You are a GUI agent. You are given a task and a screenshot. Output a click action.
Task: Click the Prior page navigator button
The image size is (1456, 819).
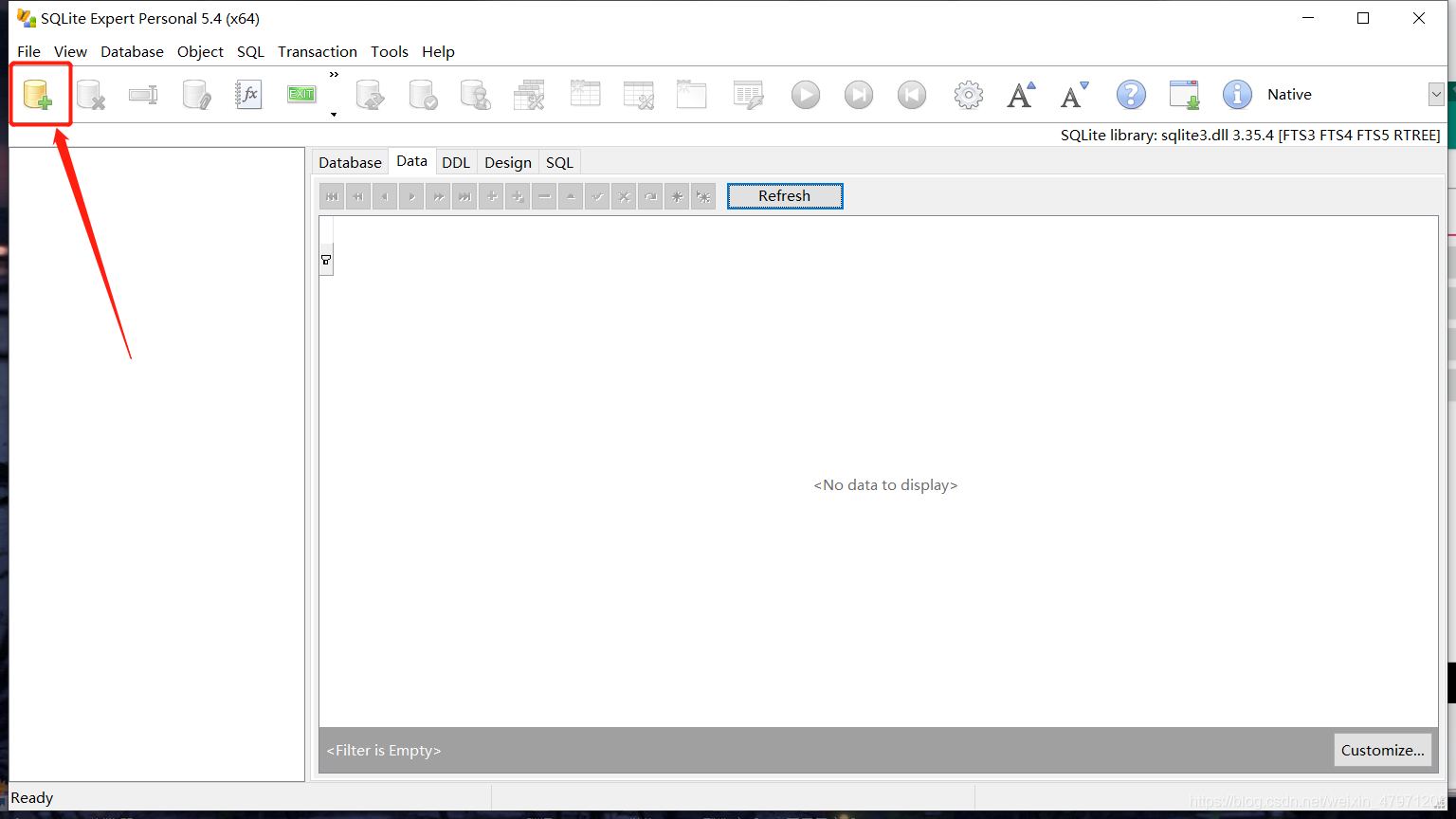pos(358,196)
